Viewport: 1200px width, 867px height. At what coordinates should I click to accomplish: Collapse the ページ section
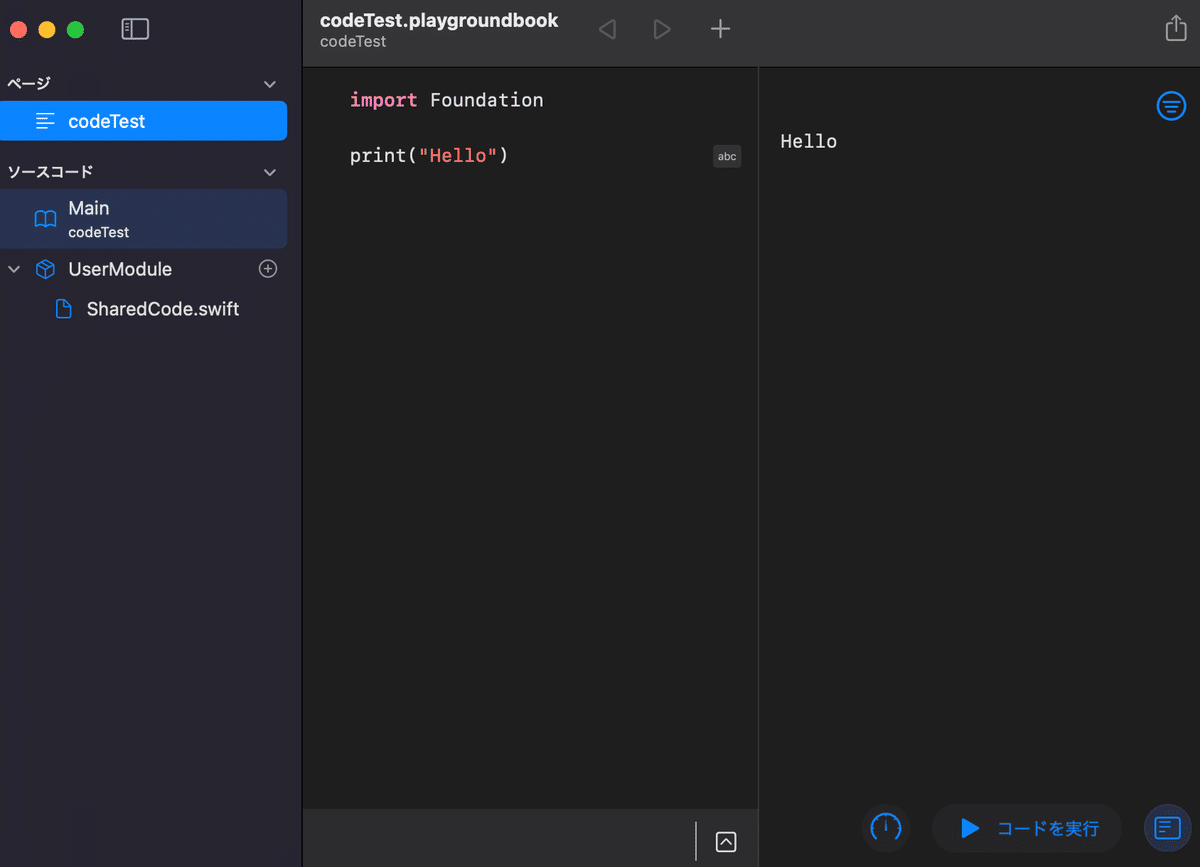click(269, 84)
